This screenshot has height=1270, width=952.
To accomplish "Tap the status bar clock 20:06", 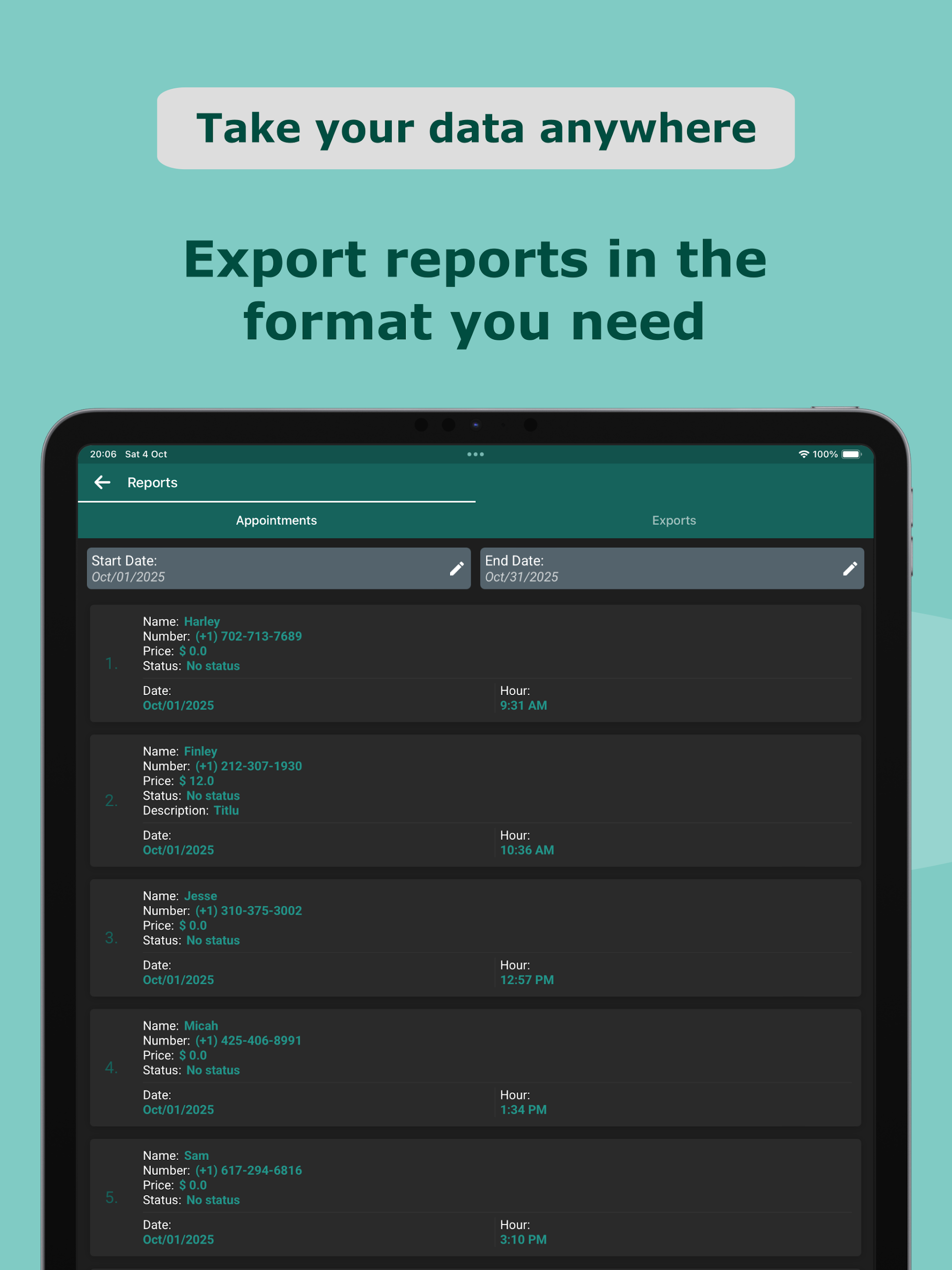I will [103, 454].
